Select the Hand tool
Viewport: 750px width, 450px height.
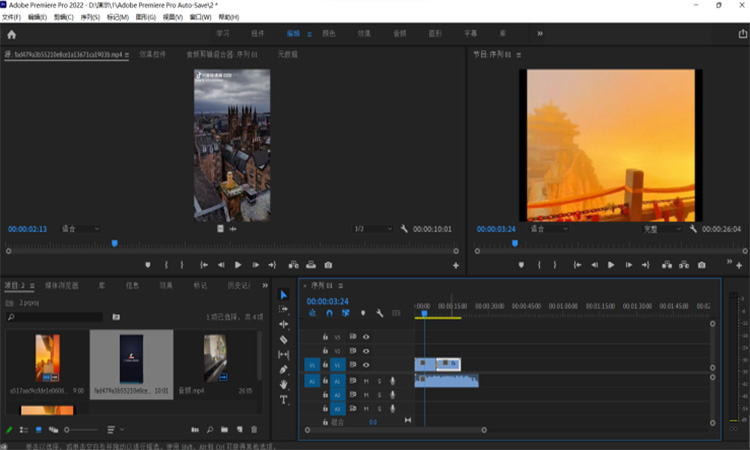pyautogui.click(x=284, y=384)
